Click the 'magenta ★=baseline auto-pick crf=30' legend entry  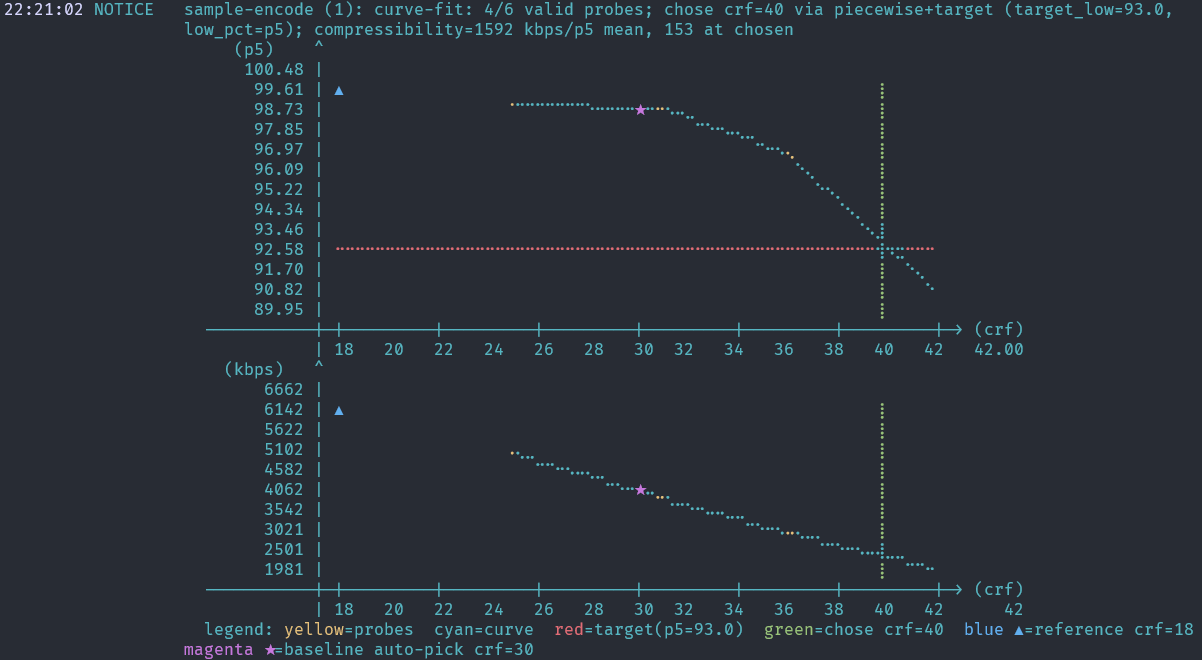359,650
